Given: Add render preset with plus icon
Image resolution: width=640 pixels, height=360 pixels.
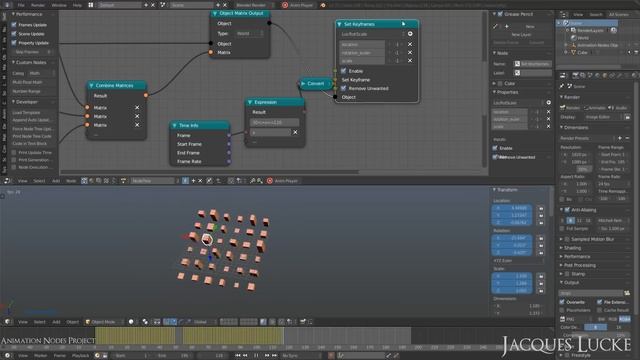Looking at the screenshot, I should [620, 138].
